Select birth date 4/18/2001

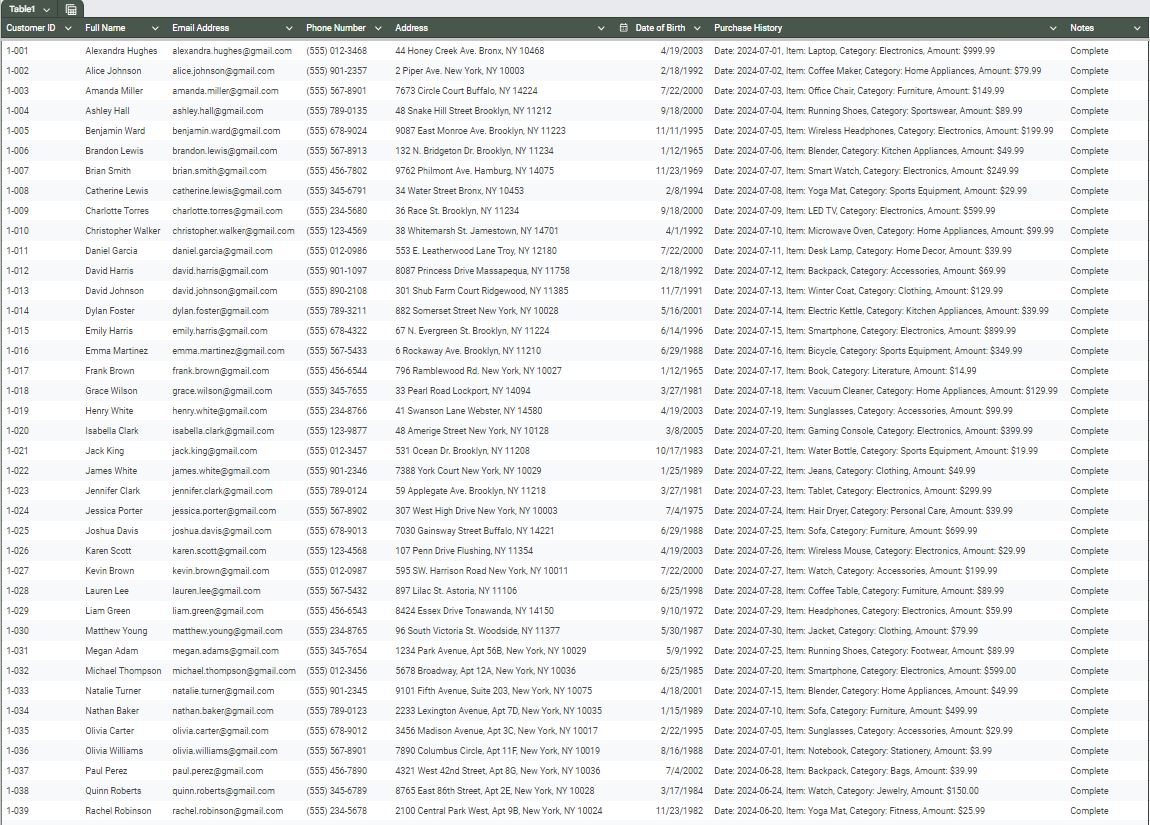(x=681, y=691)
